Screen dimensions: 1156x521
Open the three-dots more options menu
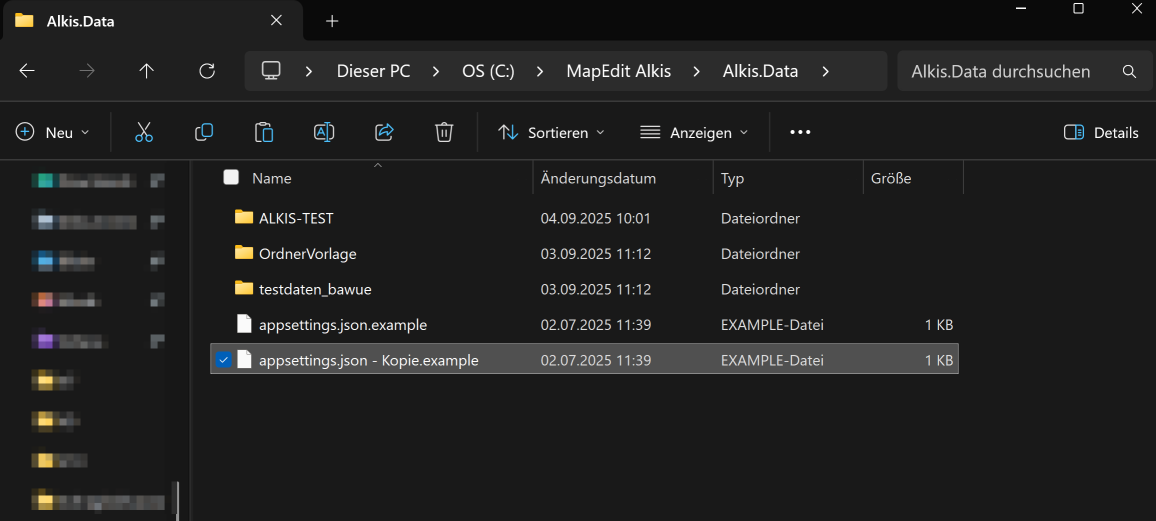[800, 132]
